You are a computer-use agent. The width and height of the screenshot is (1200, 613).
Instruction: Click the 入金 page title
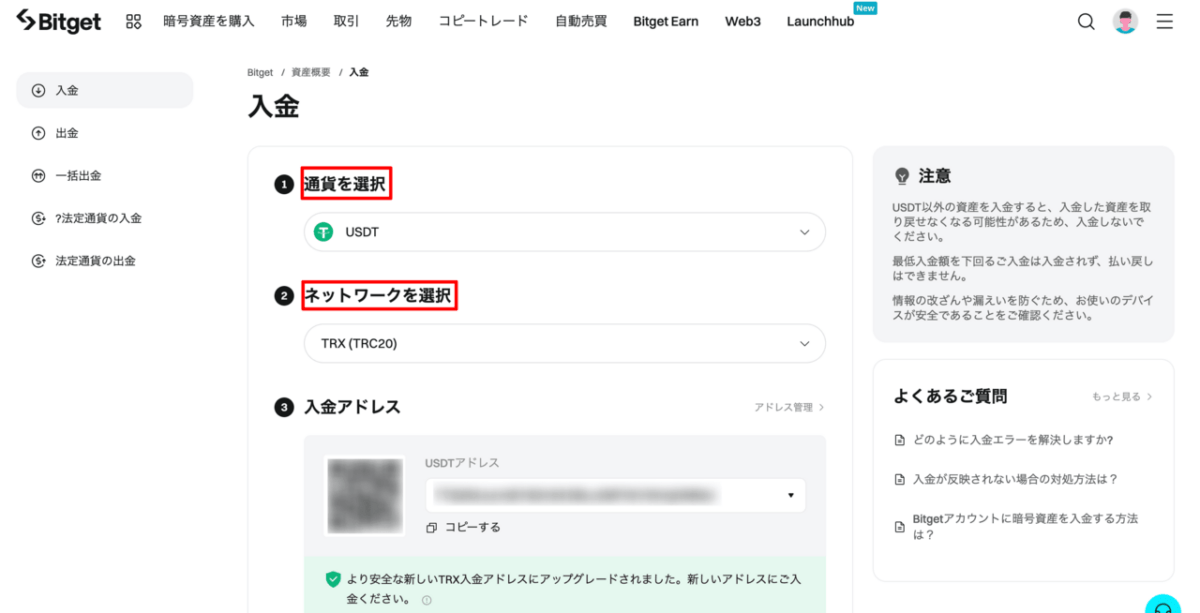click(274, 107)
